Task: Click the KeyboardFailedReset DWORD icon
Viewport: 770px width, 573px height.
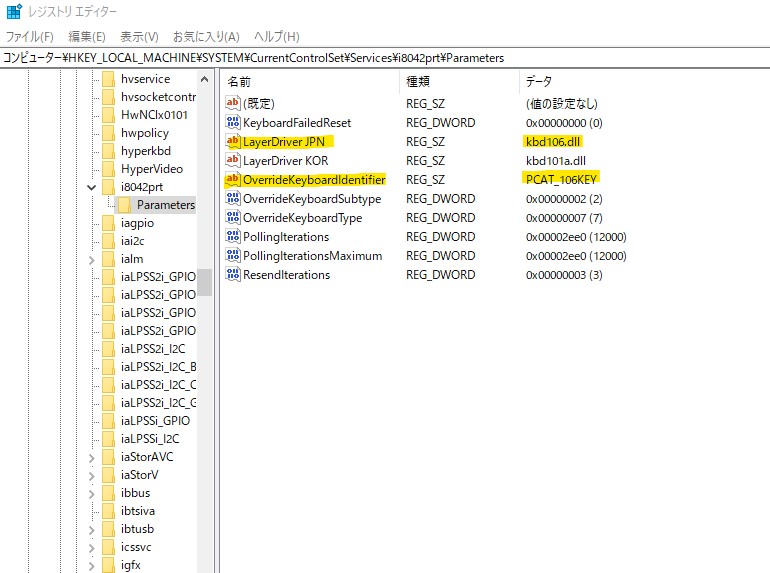Action: coord(233,123)
